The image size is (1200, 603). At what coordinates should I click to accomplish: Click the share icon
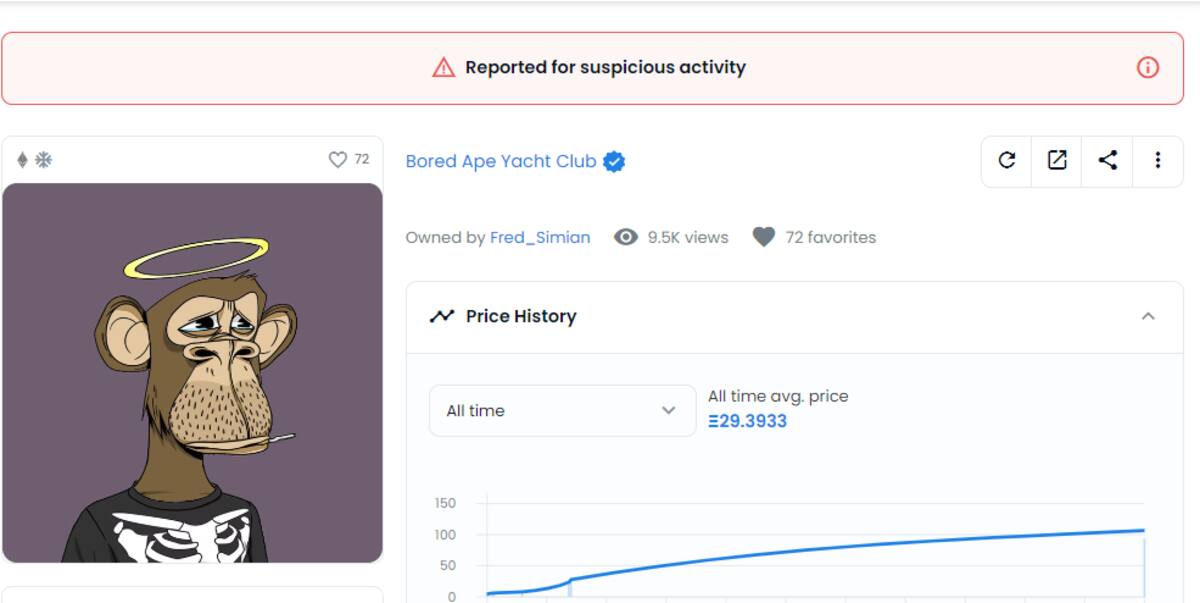(1107, 160)
